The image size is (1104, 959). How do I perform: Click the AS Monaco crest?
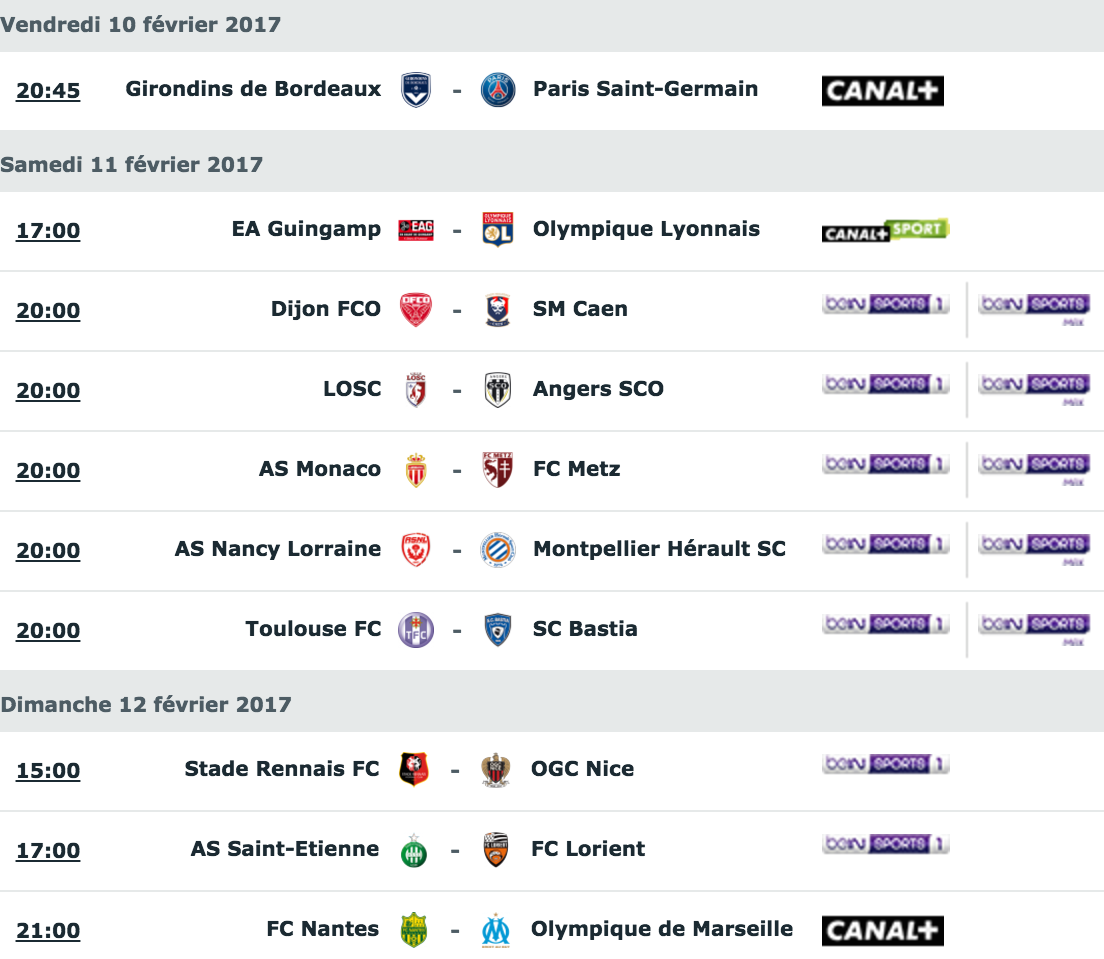(416, 470)
